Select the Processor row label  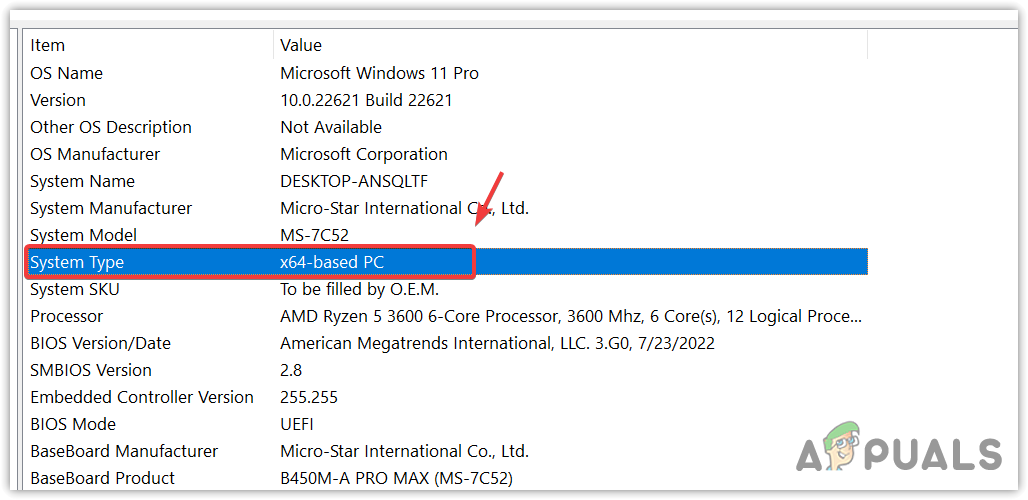66,316
